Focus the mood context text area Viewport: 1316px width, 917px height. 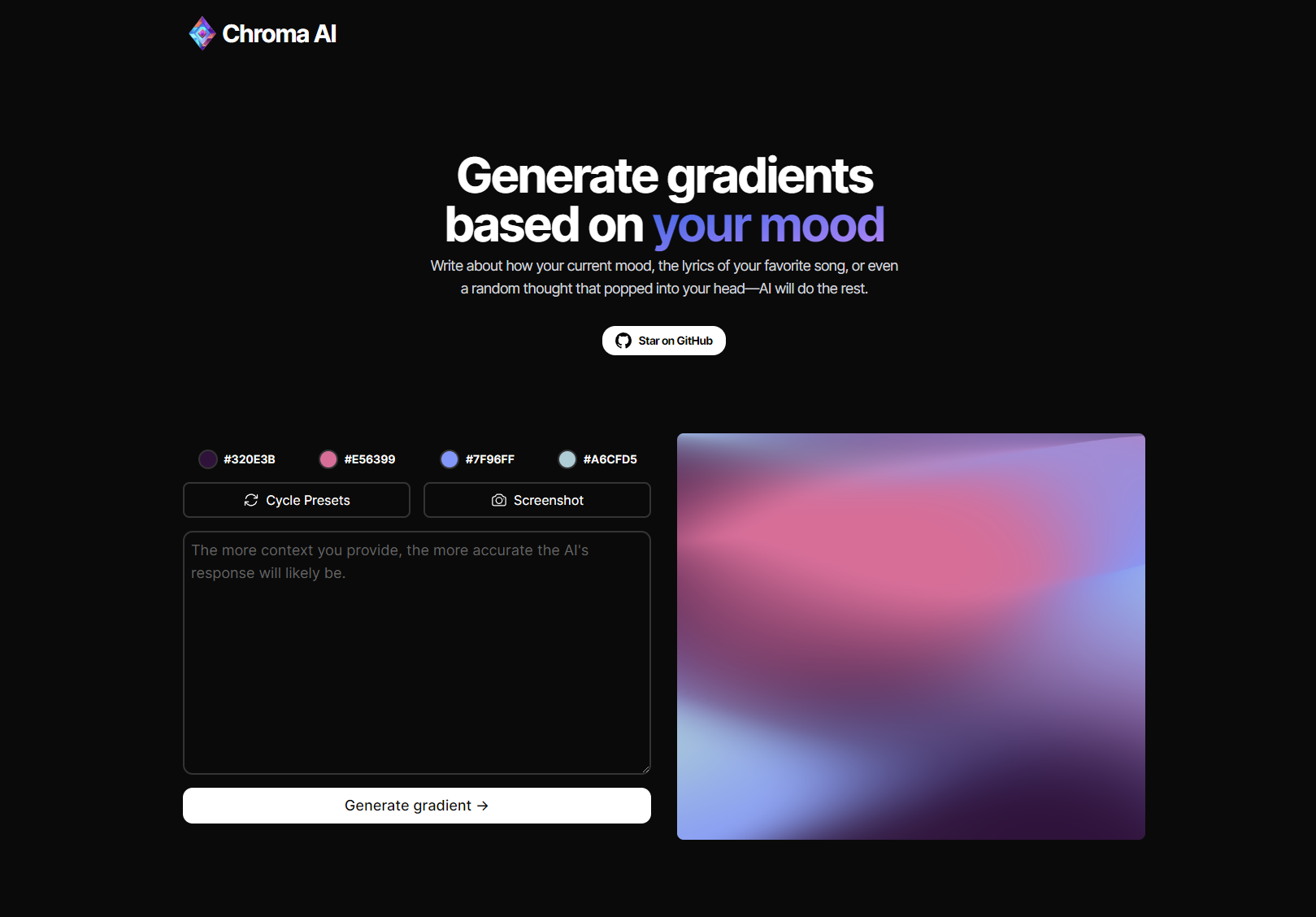(x=416, y=652)
